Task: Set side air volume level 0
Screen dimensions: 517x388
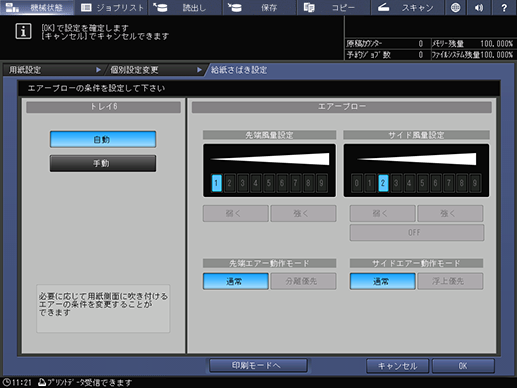Action: (357, 183)
